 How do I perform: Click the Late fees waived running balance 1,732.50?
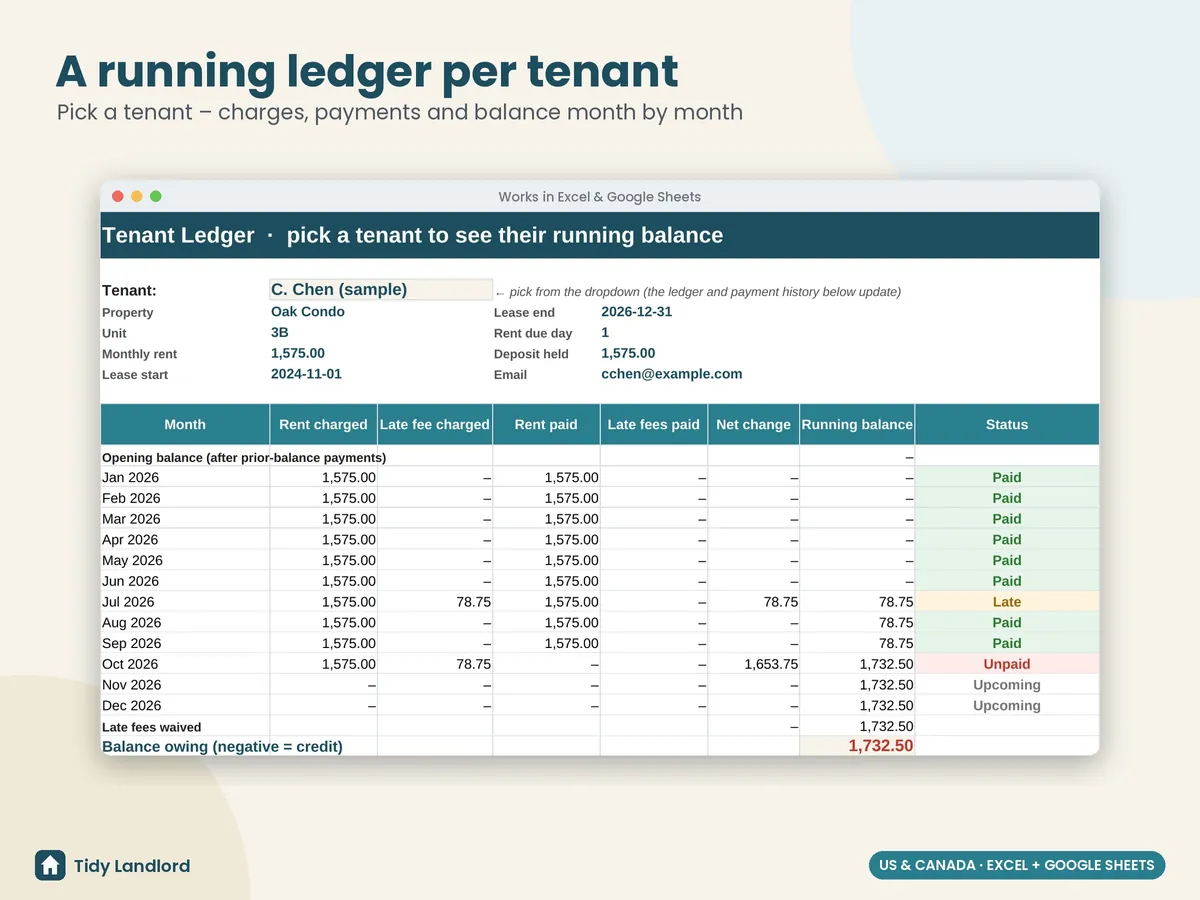point(886,727)
